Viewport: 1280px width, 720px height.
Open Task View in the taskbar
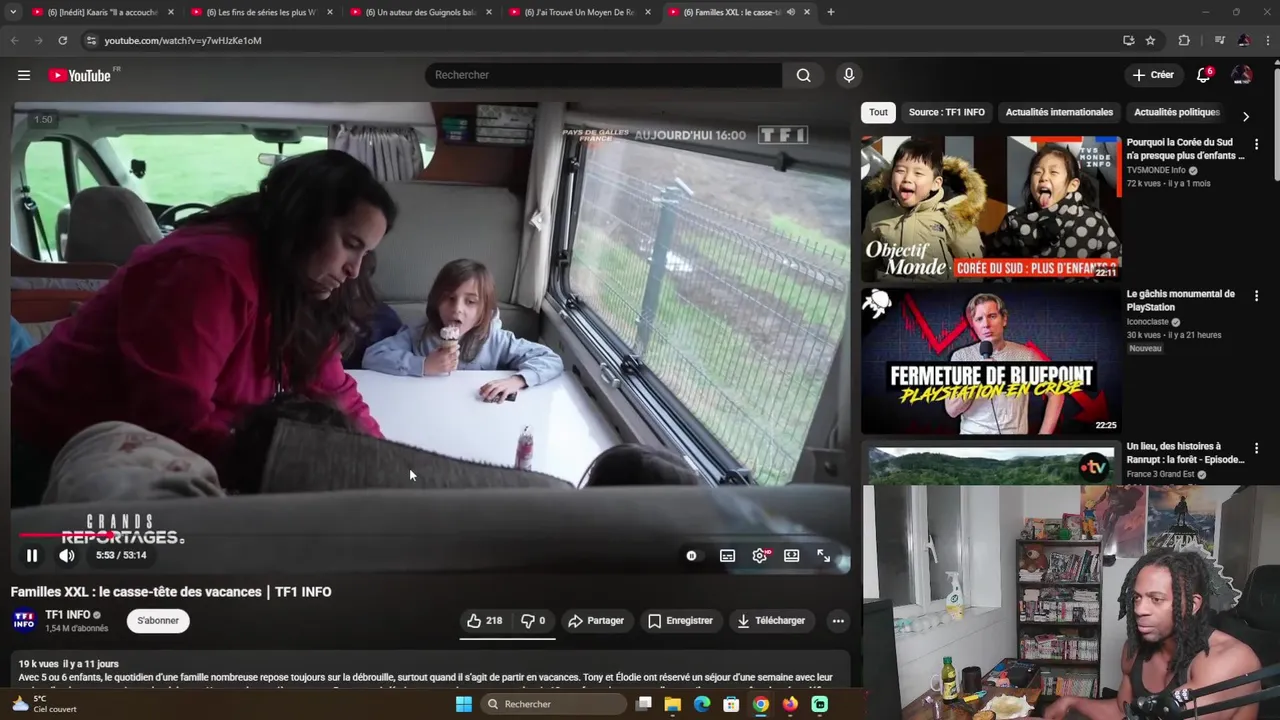pyautogui.click(x=644, y=704)
